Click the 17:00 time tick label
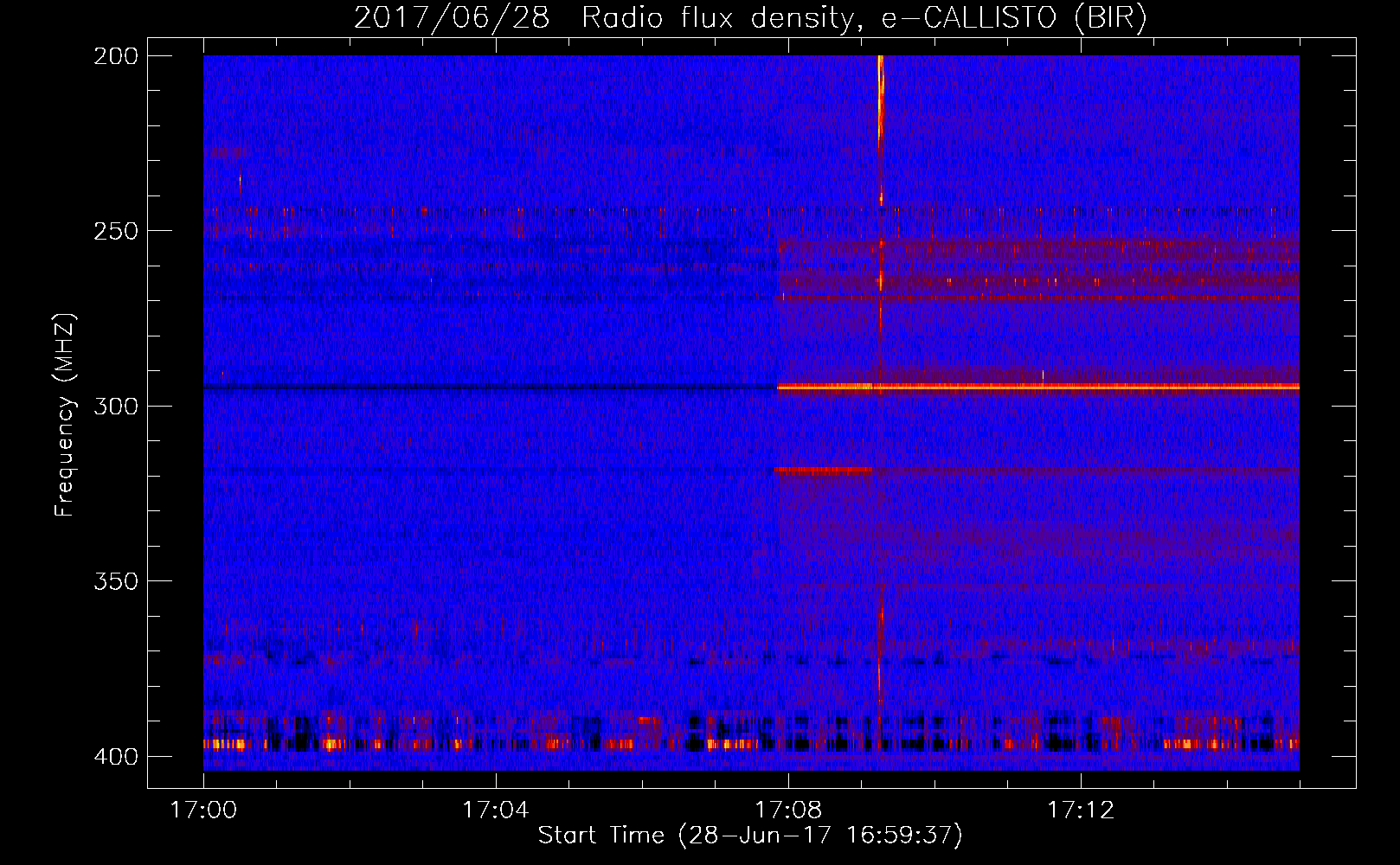Viewport: 1400px width, 865px height. (x=203, y=810)
